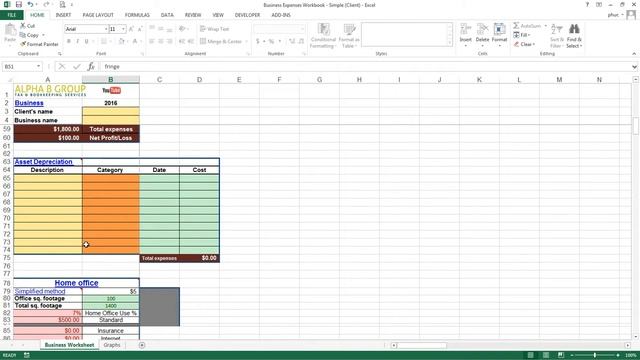Screen dimensions: 640x360
Task: Click the accounting dollar format icon
Action: coord(258,41)
